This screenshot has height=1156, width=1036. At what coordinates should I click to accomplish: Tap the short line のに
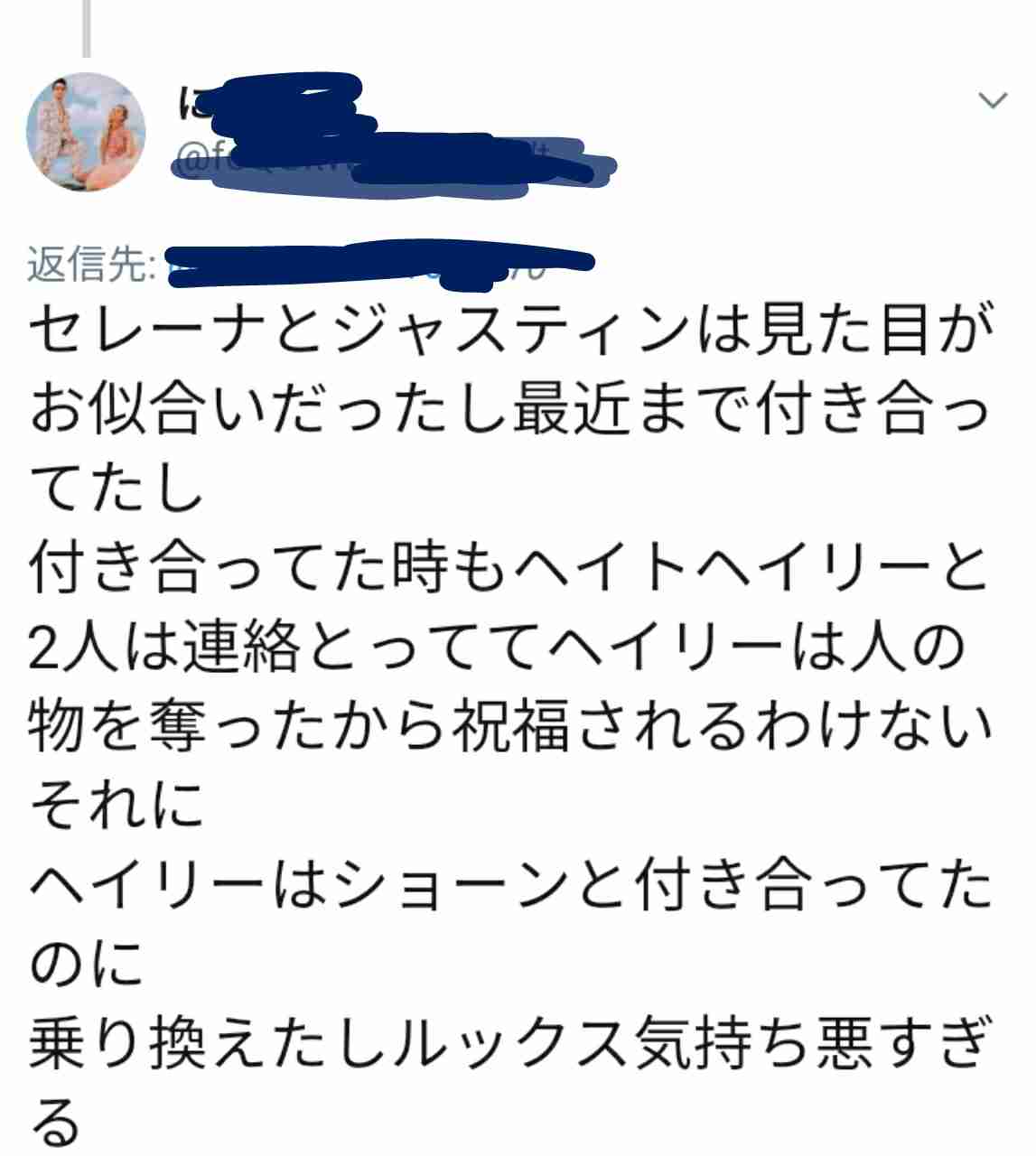87,964
